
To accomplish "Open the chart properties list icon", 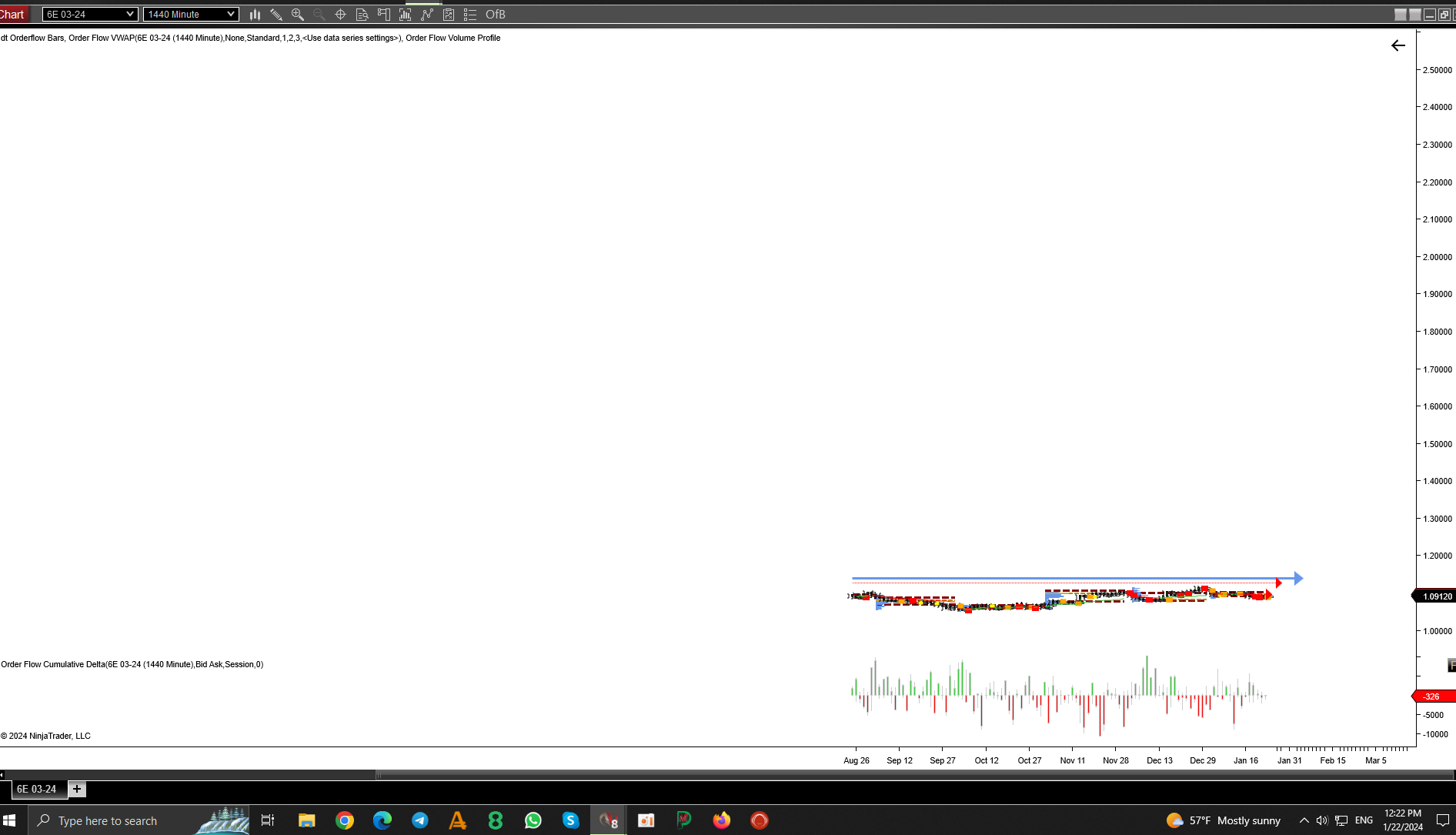I will (470, 15).
